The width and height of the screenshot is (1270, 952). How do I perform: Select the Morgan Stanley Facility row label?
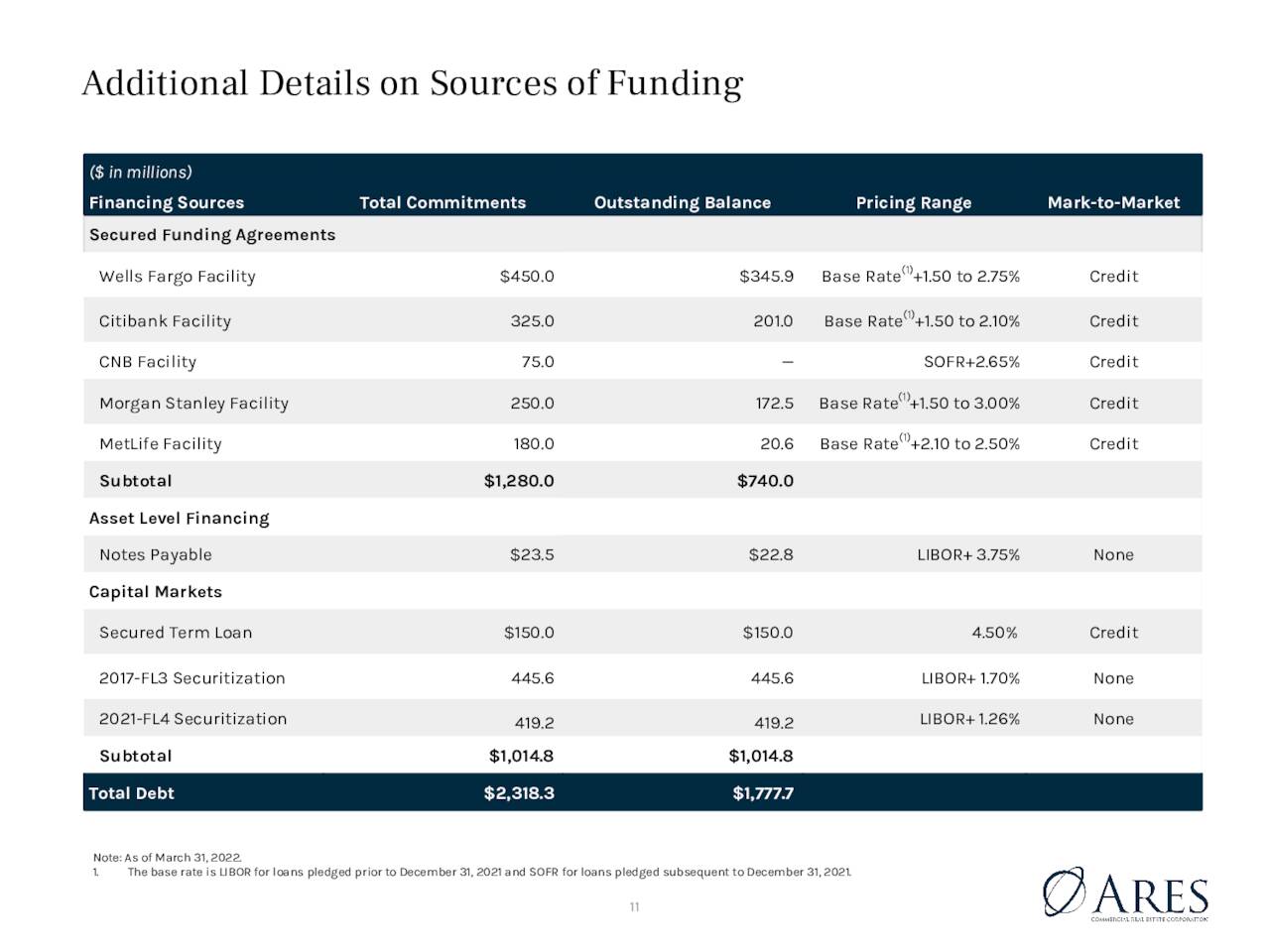tap(193, 404)
